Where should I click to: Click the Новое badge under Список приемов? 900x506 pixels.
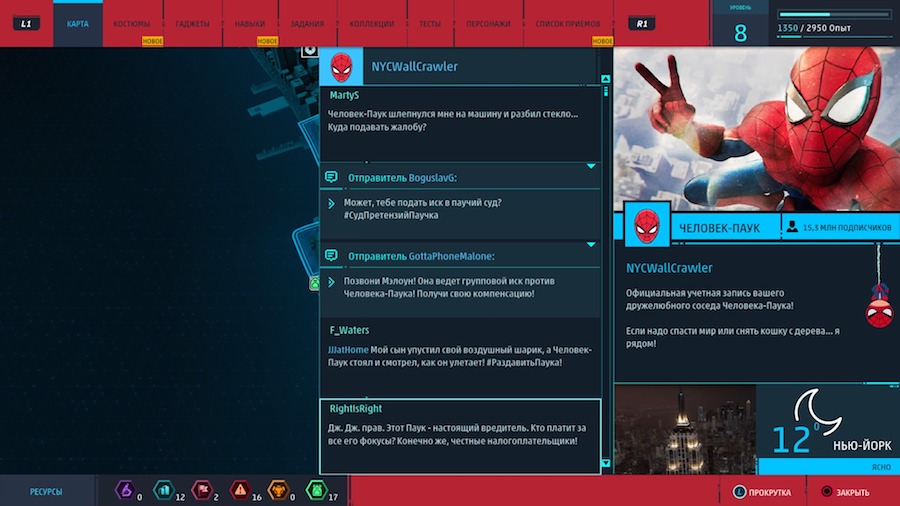(602, 41)
